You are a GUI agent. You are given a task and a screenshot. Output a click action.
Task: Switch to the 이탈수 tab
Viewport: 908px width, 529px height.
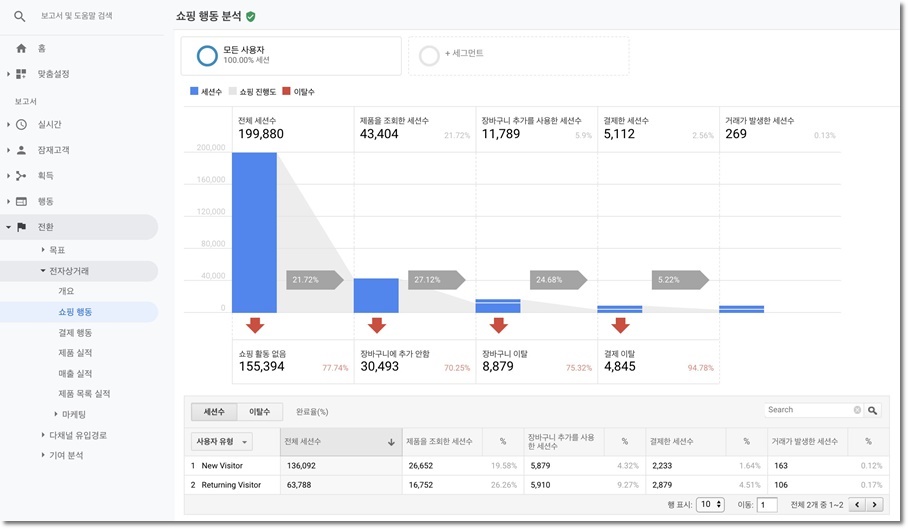[259, 412]
